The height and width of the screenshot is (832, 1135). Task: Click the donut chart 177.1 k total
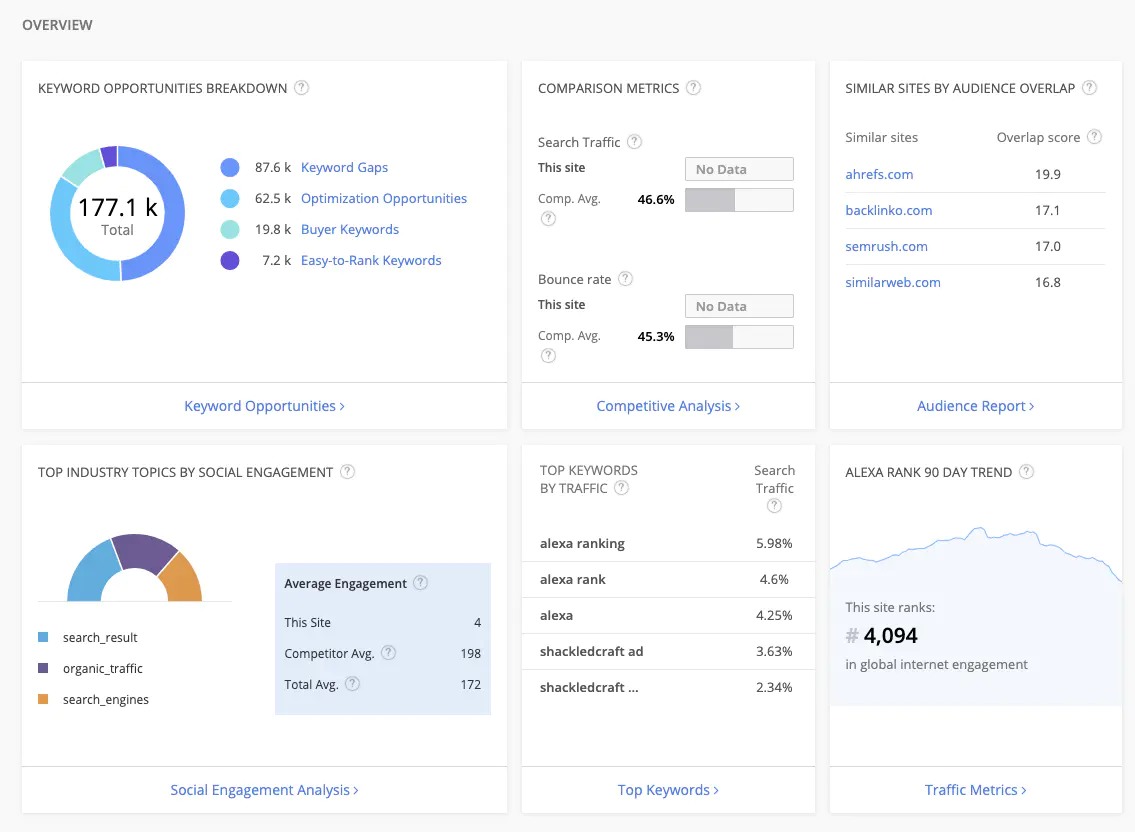point(118,214)
